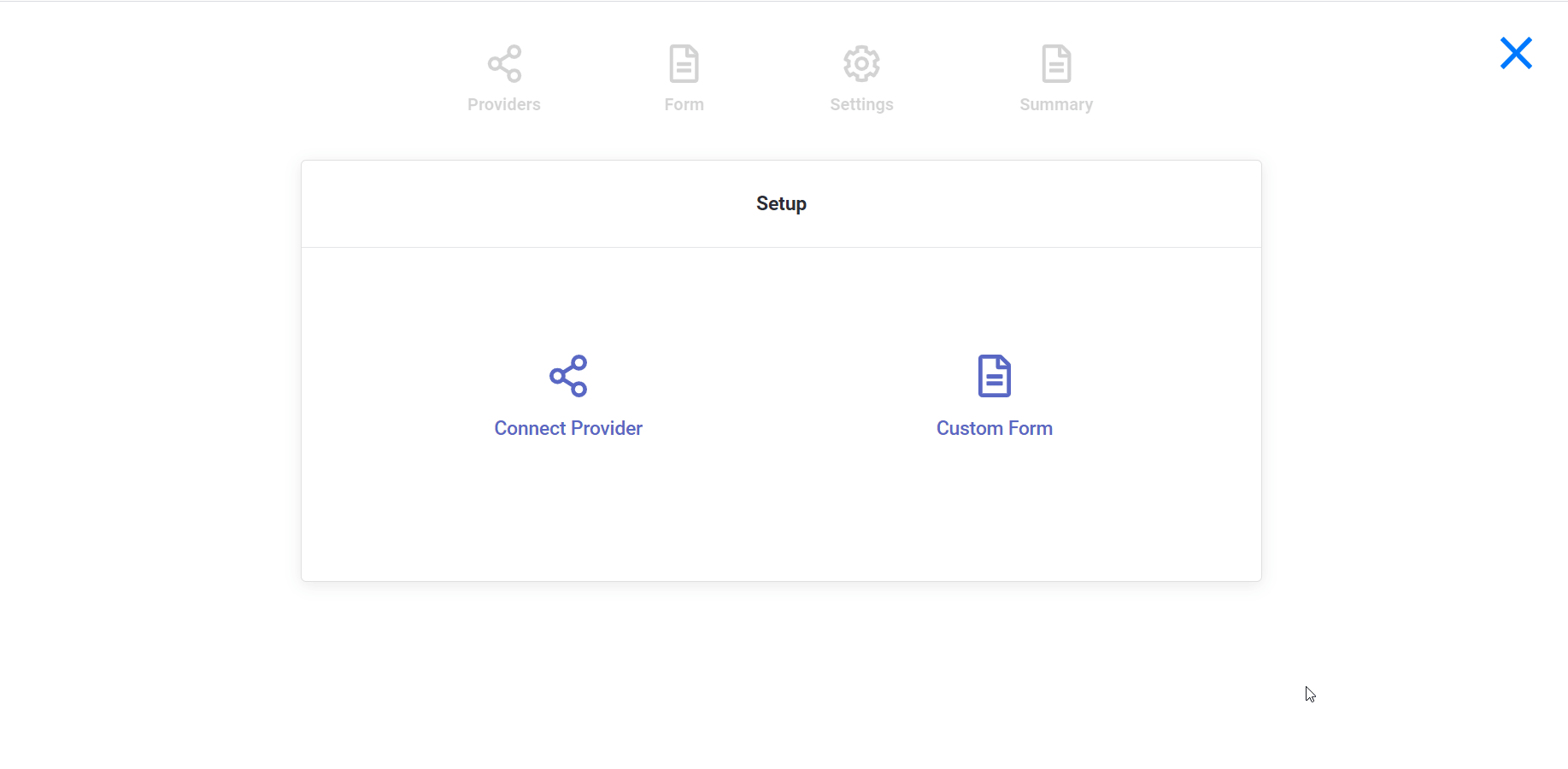Click the Providers share-nodes step icon
The height and width of the screenshot is (769, 1568).
pyautogui.click(x=504, y=62)
